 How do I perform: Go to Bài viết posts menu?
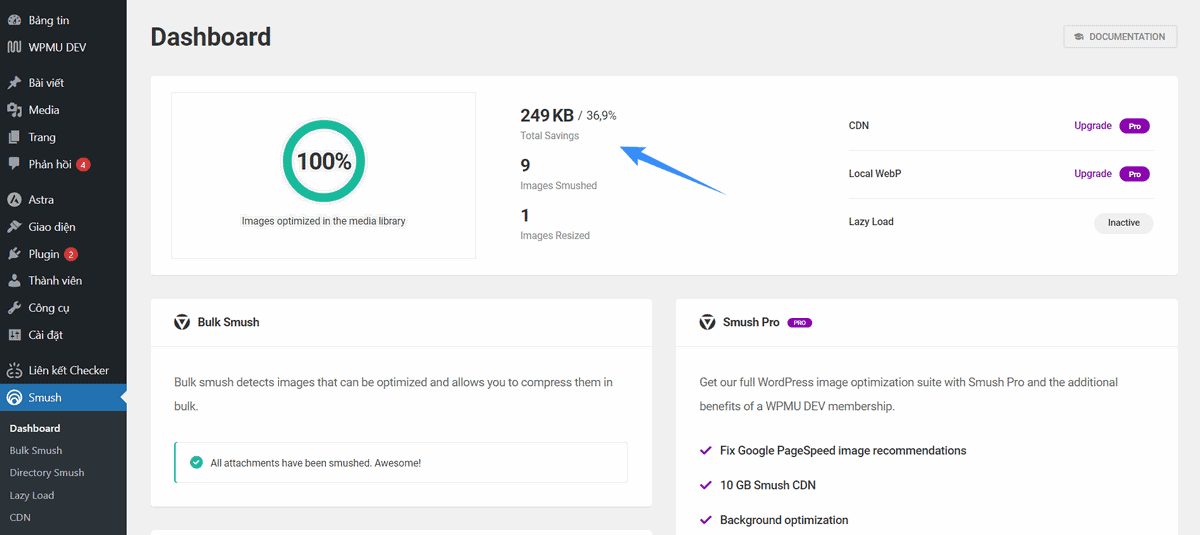[x=63, y=83]
